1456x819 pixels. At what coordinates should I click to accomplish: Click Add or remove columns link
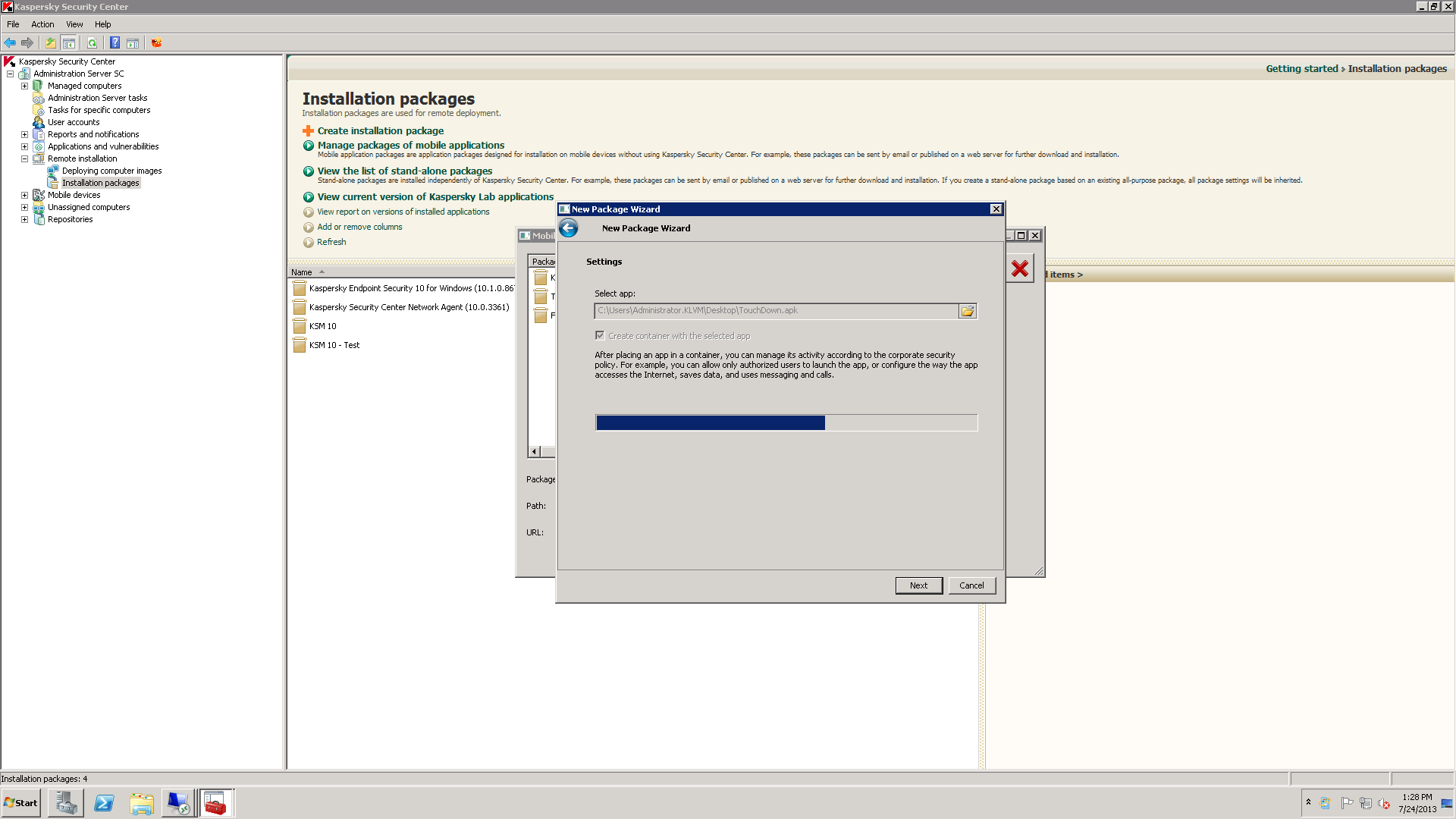point(359,227)
